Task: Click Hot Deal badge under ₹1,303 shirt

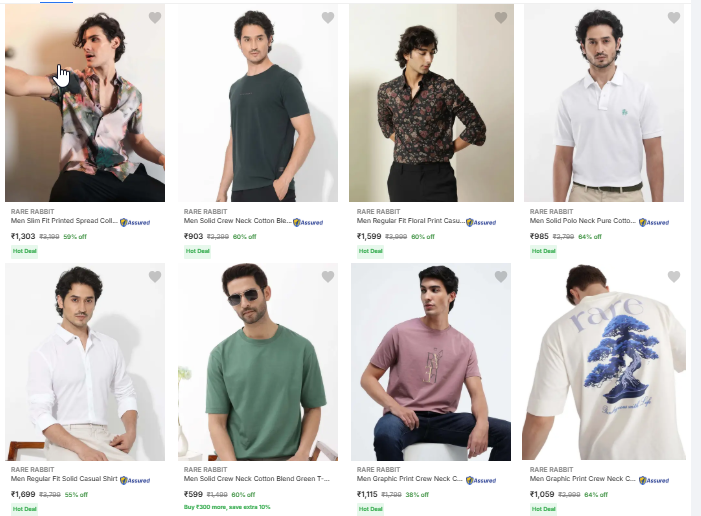Action: pos(24,251)
